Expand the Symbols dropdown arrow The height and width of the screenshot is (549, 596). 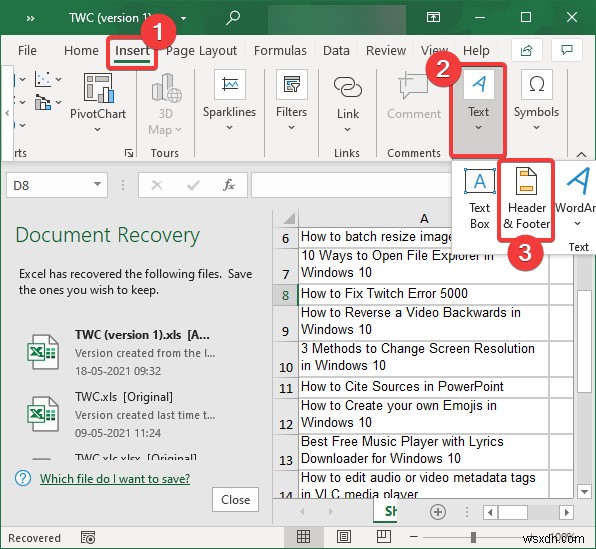[x=536, y=128]
